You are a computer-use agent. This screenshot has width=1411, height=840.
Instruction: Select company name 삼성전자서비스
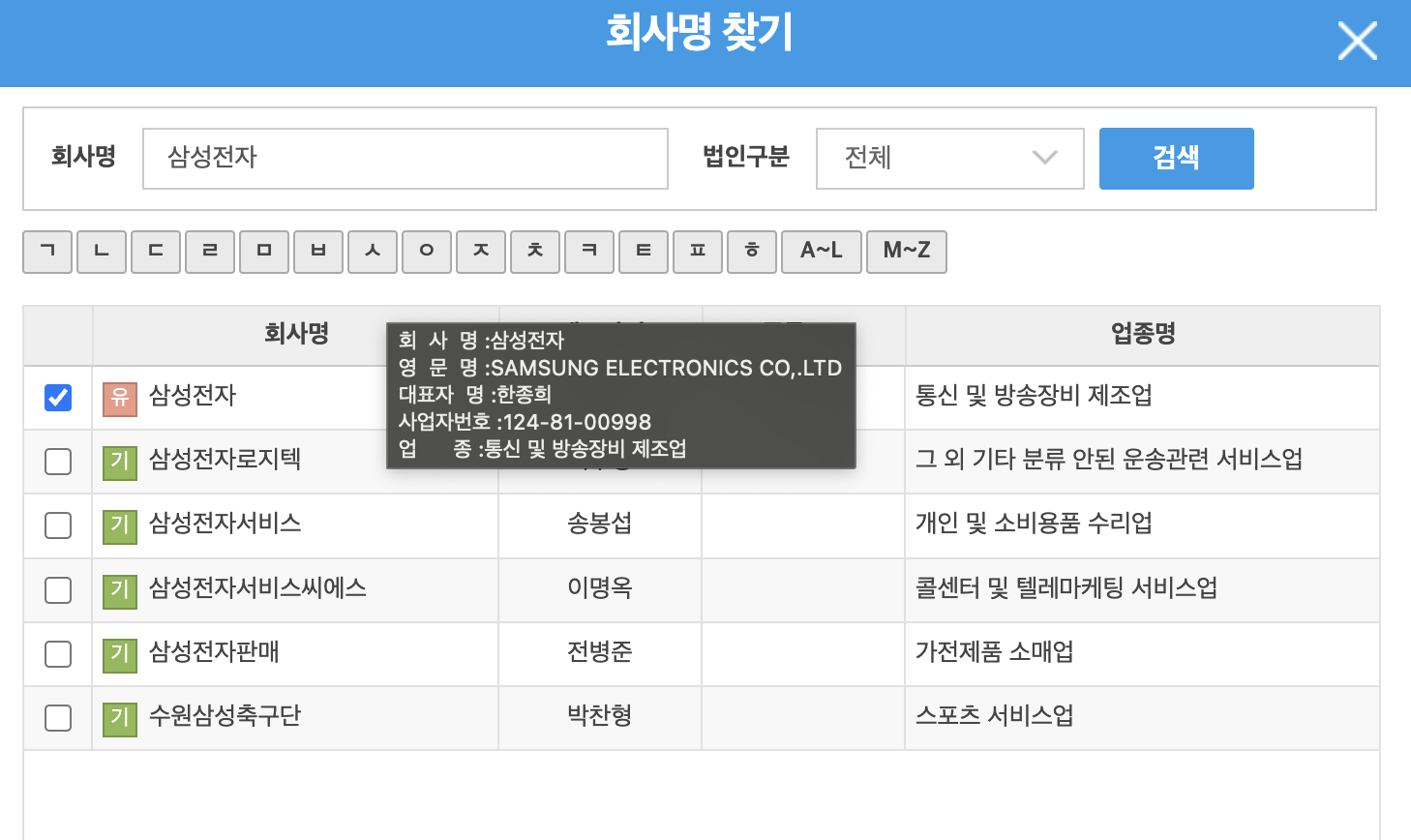225,524
